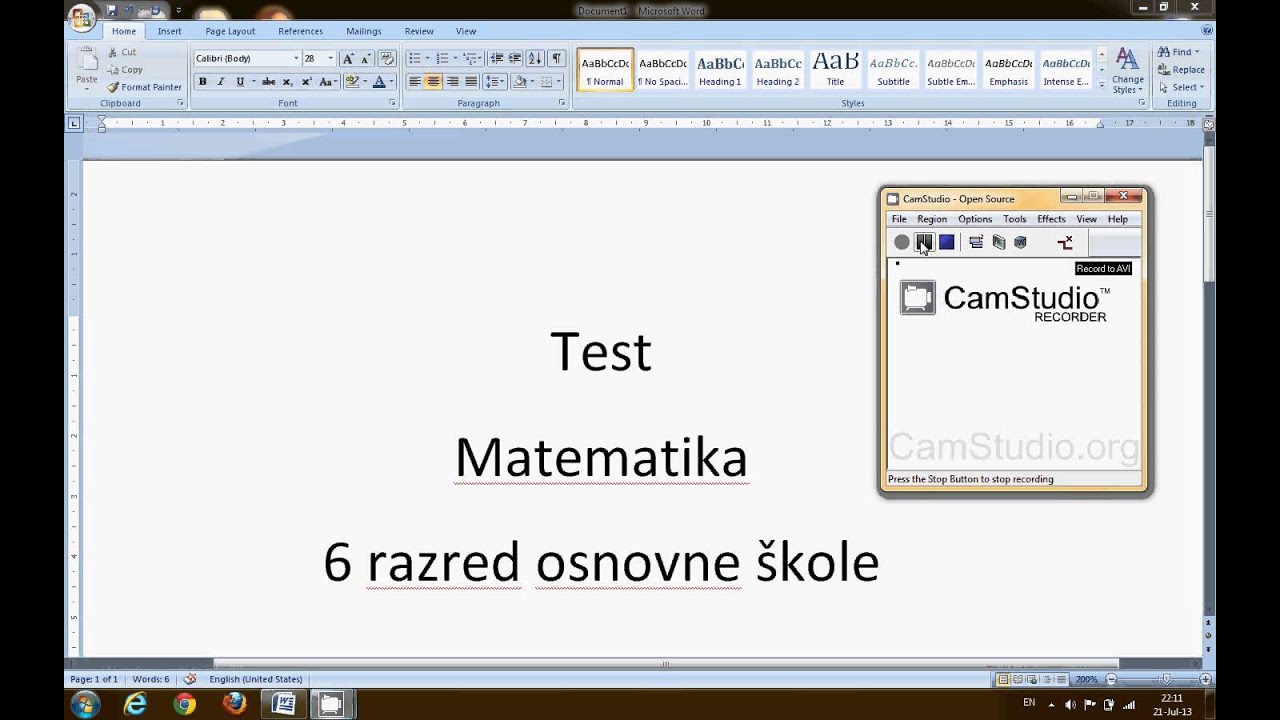Apply the Normal style
Screen dimensions: 1280x720
point(605,70)
